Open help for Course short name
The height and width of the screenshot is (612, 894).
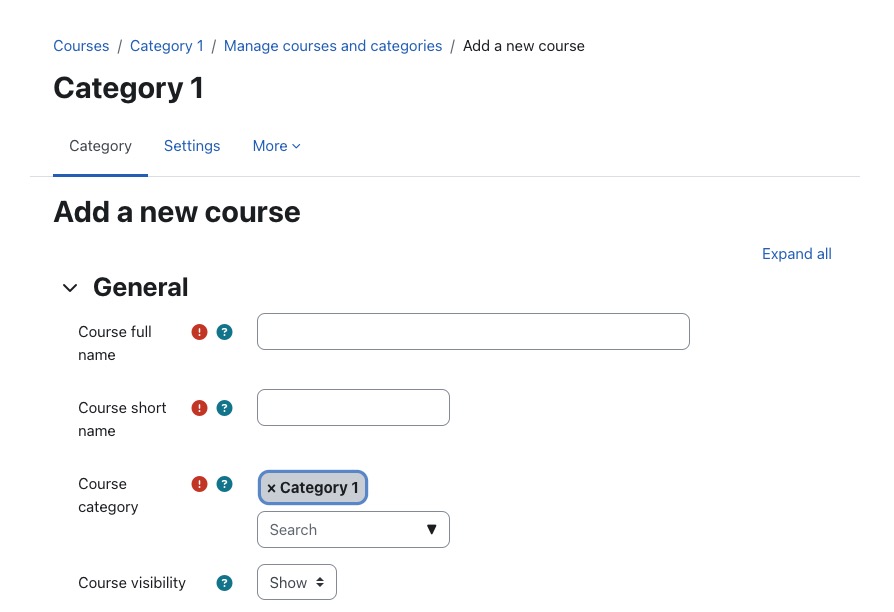coord(224,407)
